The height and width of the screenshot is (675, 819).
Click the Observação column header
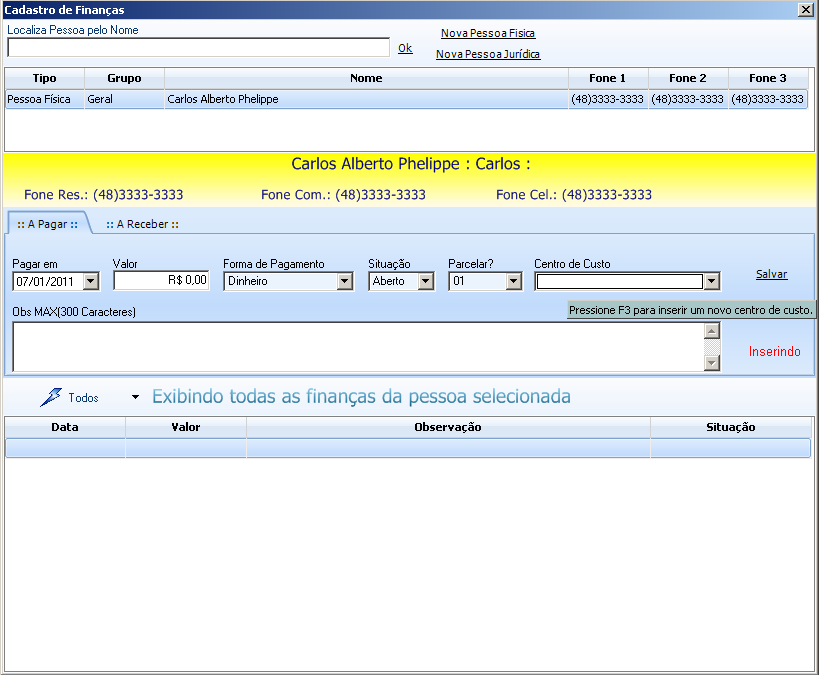[448, 427]
